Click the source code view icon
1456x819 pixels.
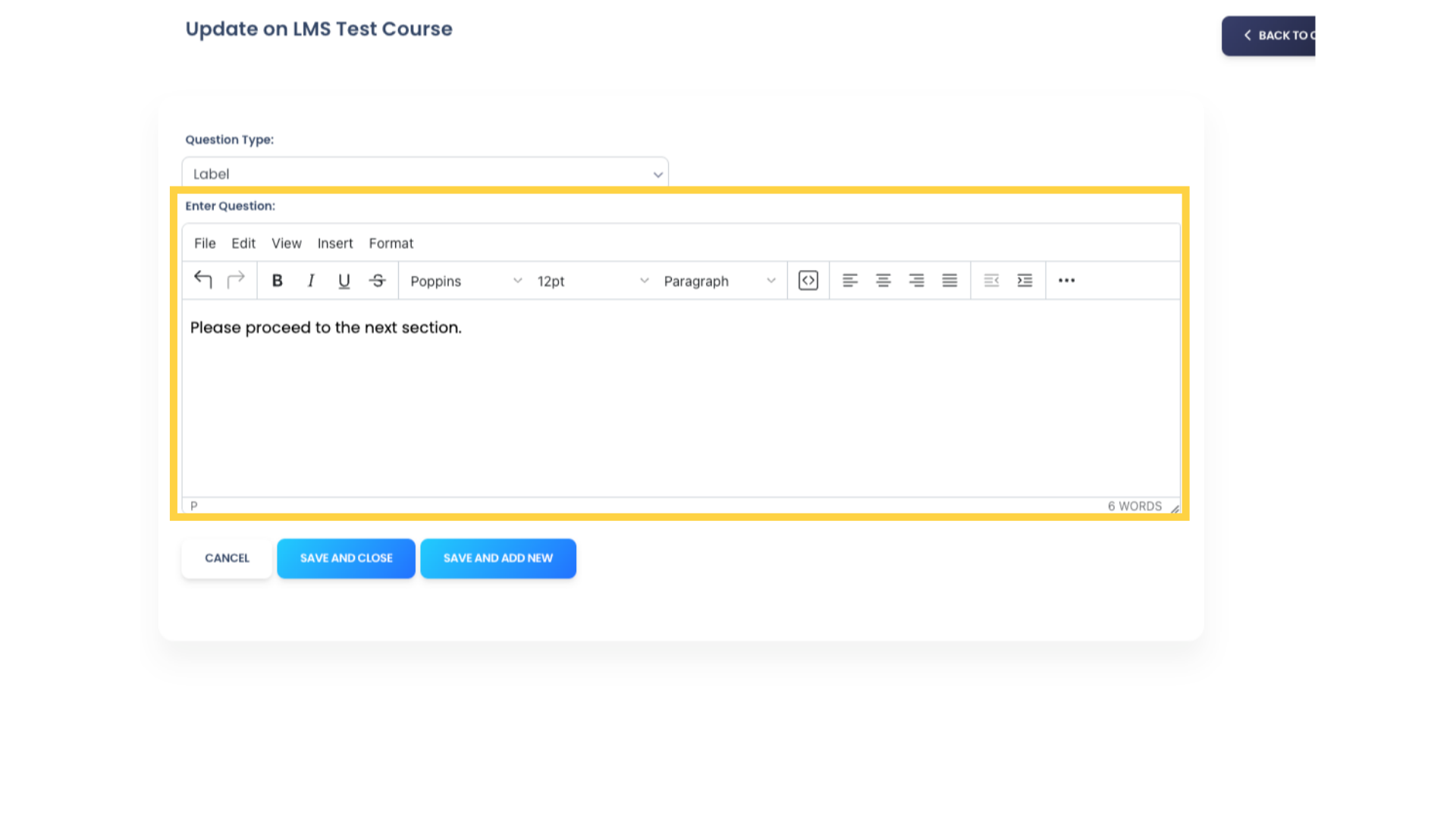coord(808,280)
